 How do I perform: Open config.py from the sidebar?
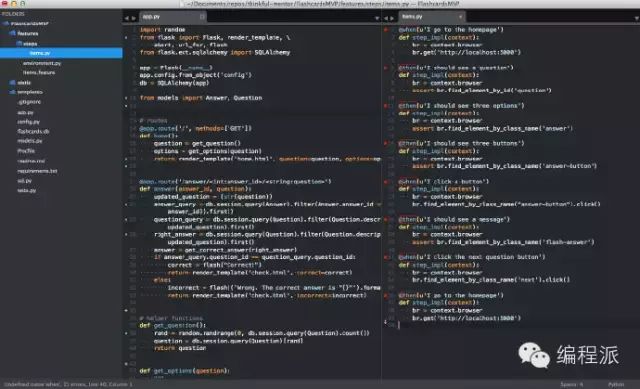click(29, 122)
